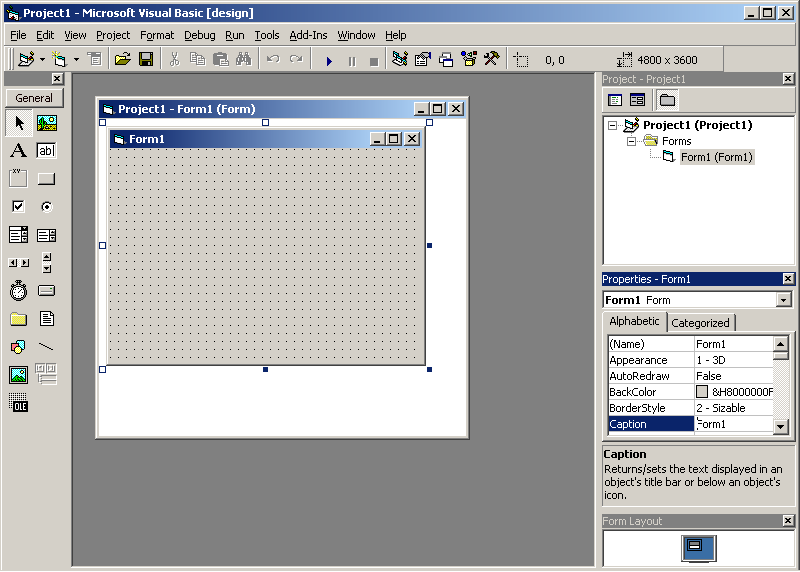The image size is (800, 572).
Task: Select the Data control tool
Action: (x=46, y=374)
